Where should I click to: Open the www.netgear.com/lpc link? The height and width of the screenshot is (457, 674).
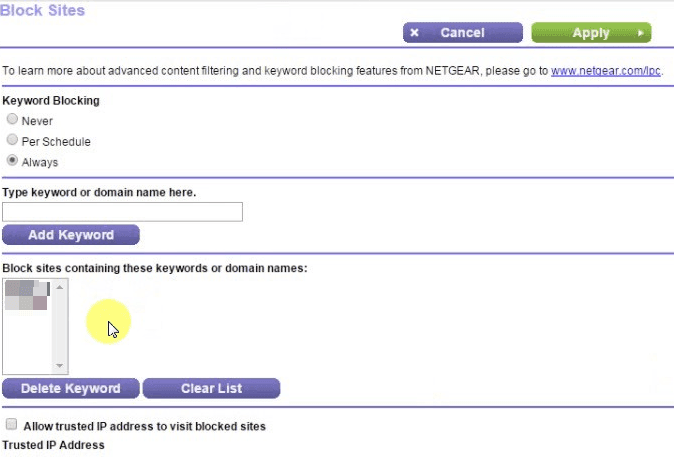[x=605, y=72]
